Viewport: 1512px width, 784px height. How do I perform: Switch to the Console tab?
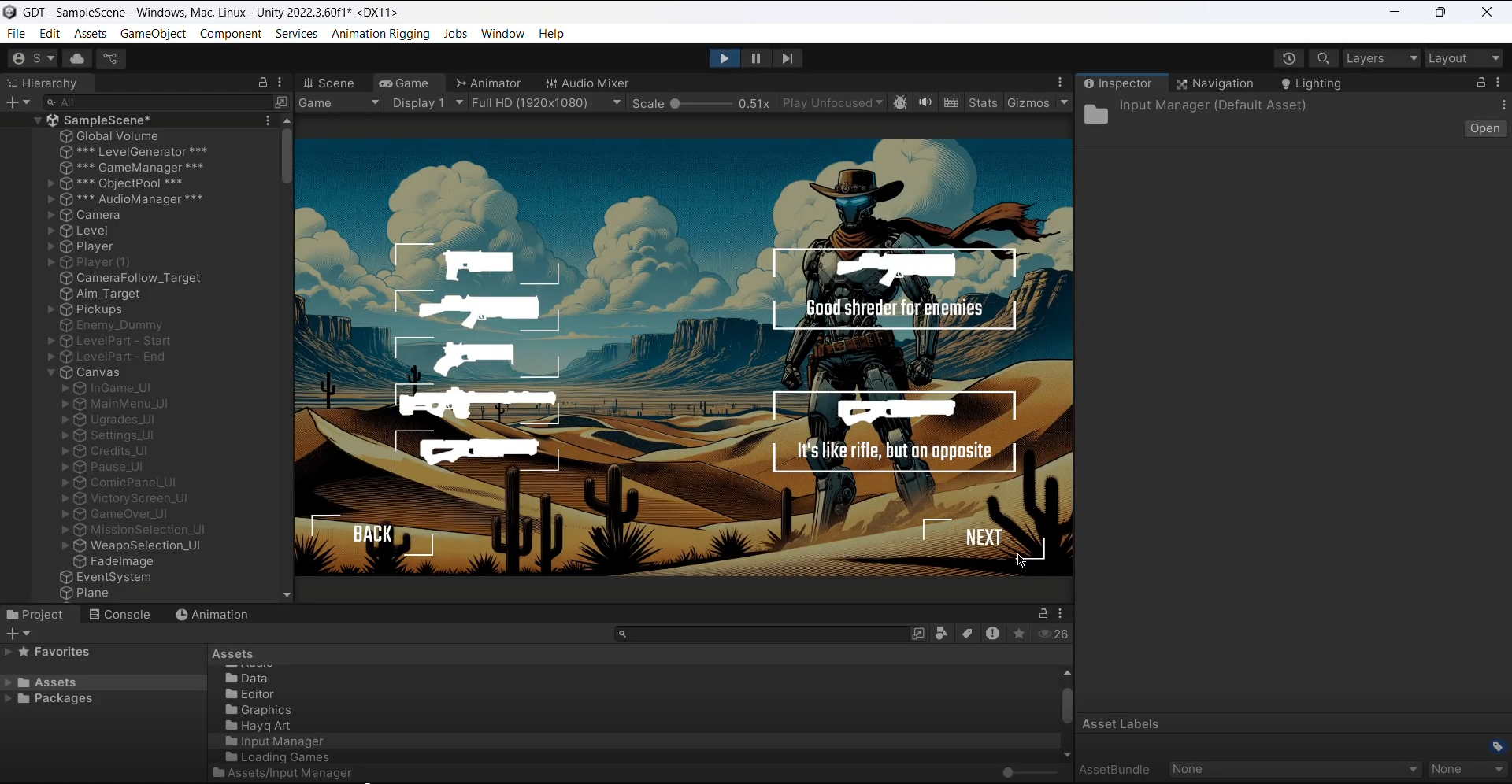(x=120, y=615)
